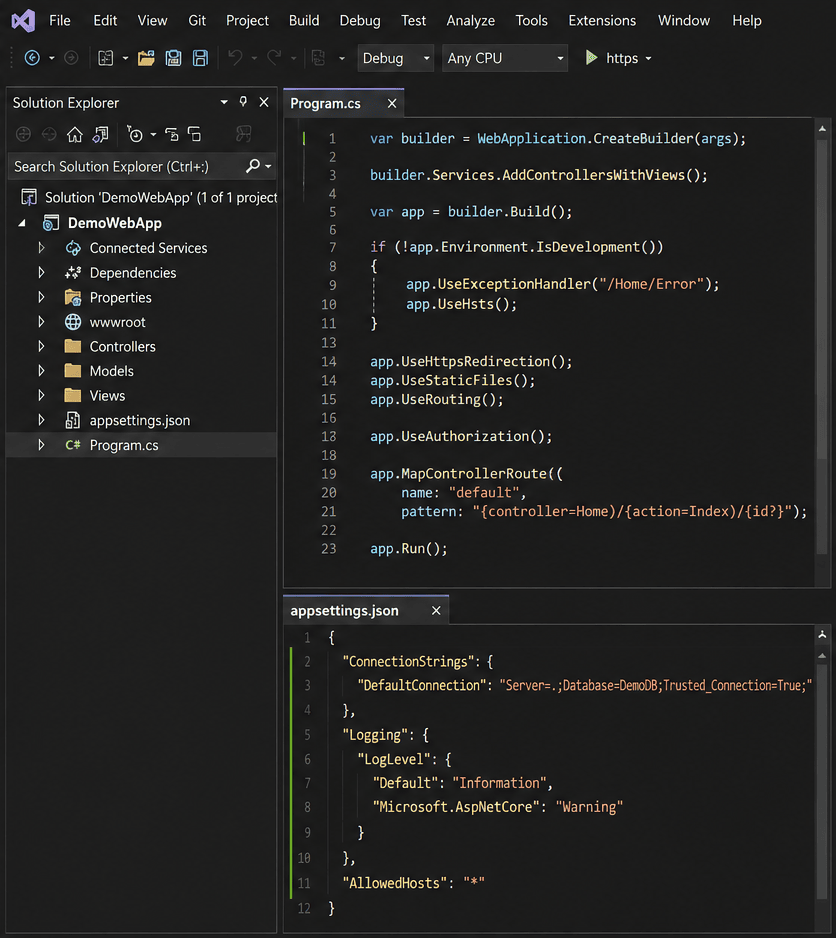The height and width of the screenshot is (938, 836).
Task: Close the Program.cs tab
Action: 392,103
